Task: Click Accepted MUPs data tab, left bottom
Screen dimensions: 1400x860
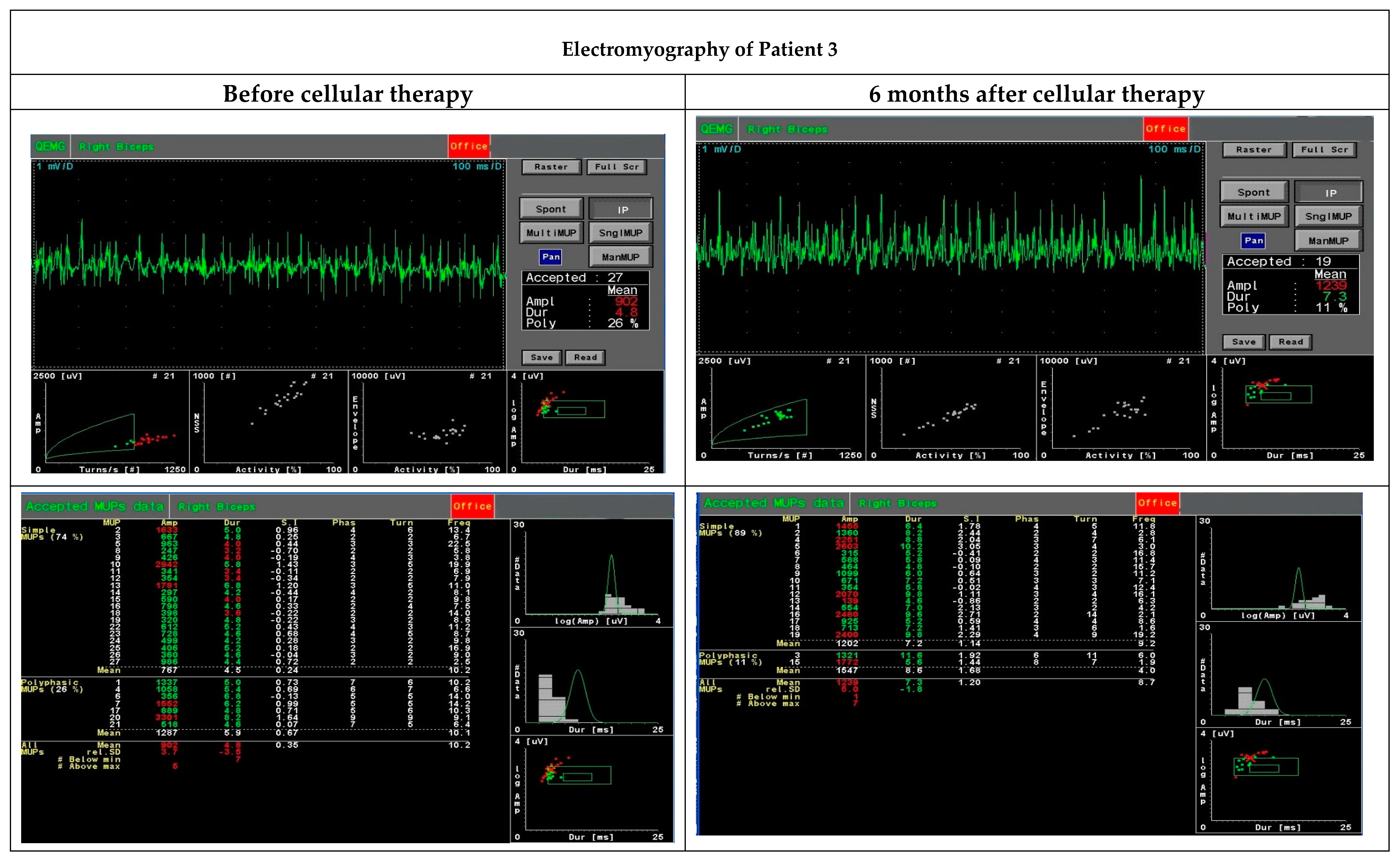Action: [x=94, y=506]
